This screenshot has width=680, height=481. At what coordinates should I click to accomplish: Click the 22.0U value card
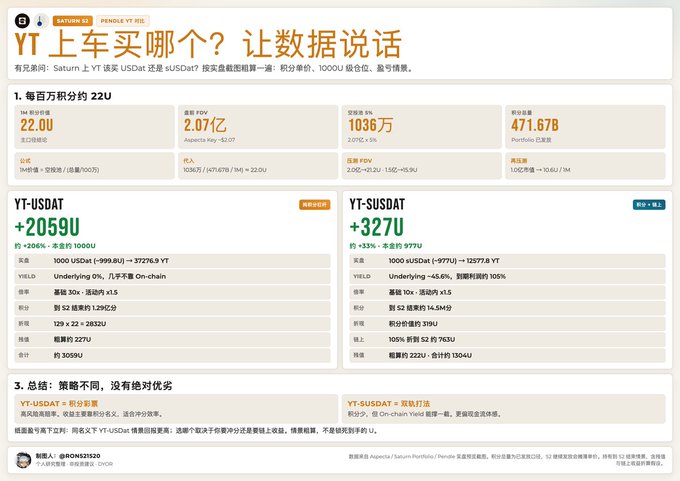[95, 127]
